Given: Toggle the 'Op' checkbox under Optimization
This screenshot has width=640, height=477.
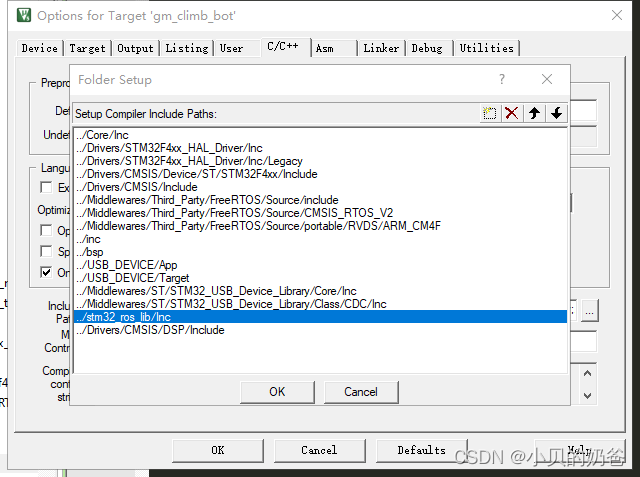Looking at the screenshot, I should click(x=46, y=230).
